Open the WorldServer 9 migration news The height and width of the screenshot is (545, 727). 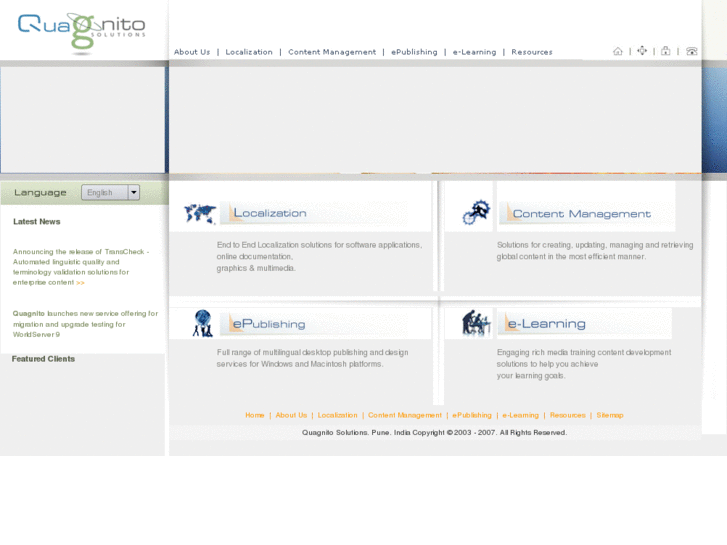point(85,324)
